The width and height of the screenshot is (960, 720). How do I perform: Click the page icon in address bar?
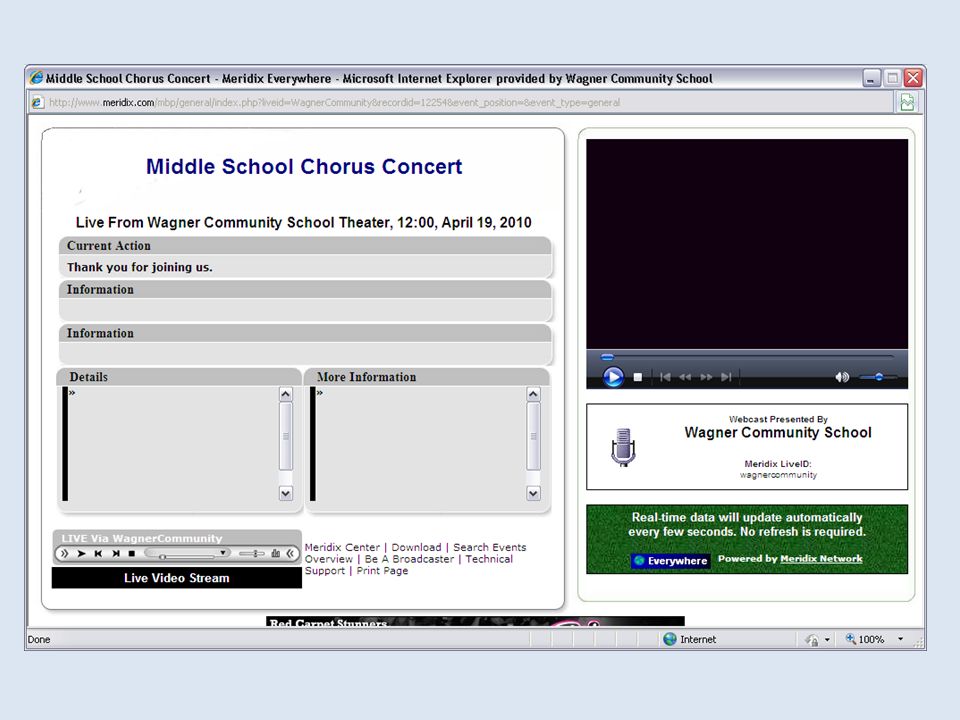37,102
